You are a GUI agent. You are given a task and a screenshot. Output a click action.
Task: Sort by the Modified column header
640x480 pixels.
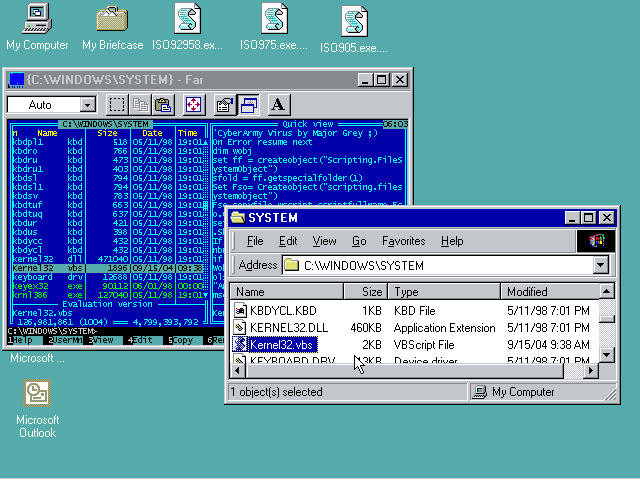pyautogui.click(x=550, y=292)
